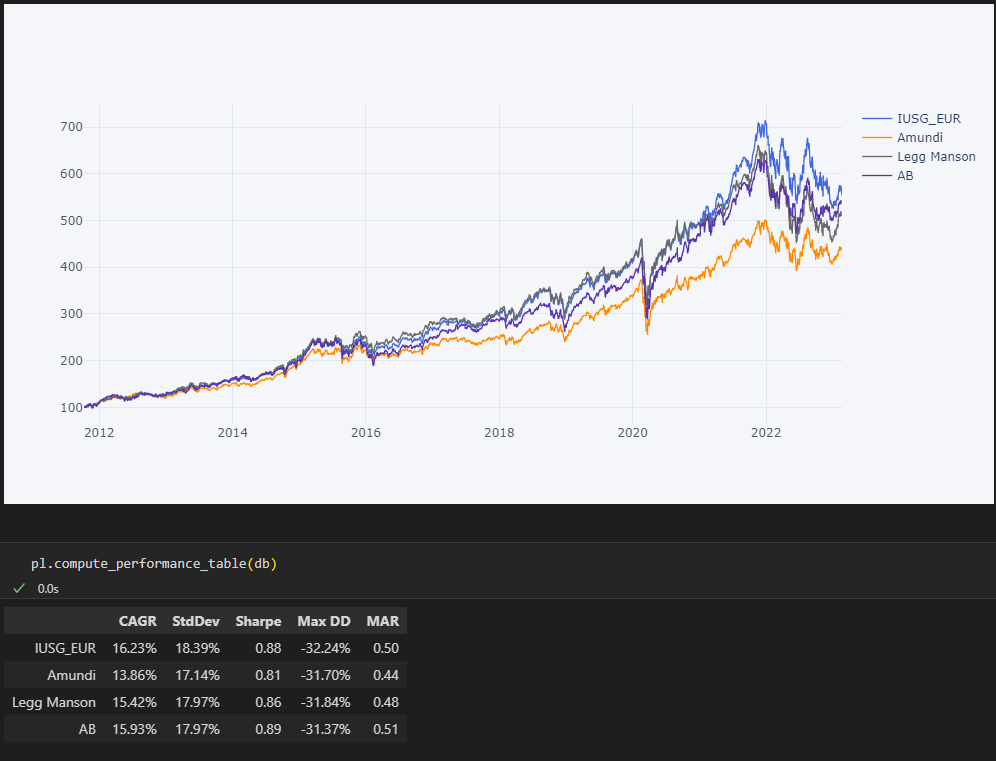
Task: Click the AB row label in table
Action: pyautogui.click(x=87, y=729)
